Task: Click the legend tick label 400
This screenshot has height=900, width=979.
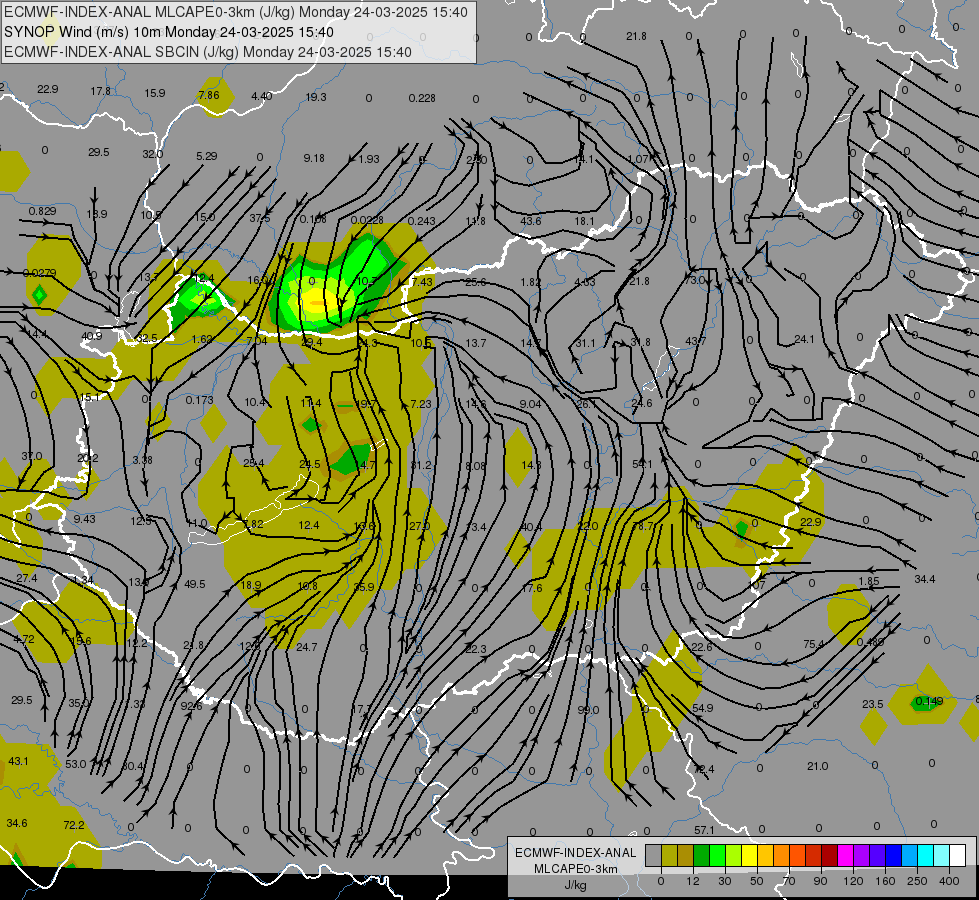Action: (949, 881)
